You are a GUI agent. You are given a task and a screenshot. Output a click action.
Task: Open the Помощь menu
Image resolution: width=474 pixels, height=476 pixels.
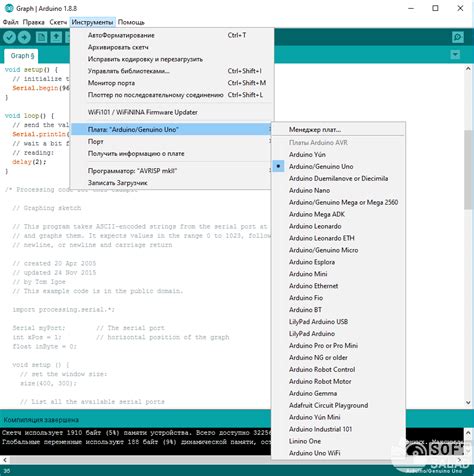tap(131, 22)
